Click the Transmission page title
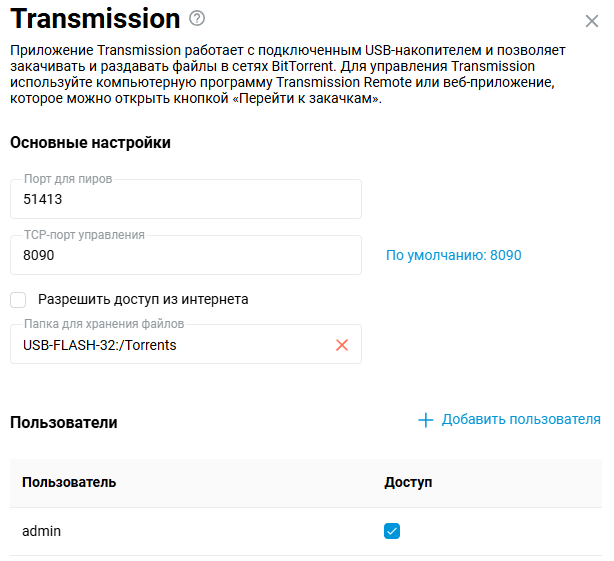Screen dimensions: 614x561 coord(95,19)
